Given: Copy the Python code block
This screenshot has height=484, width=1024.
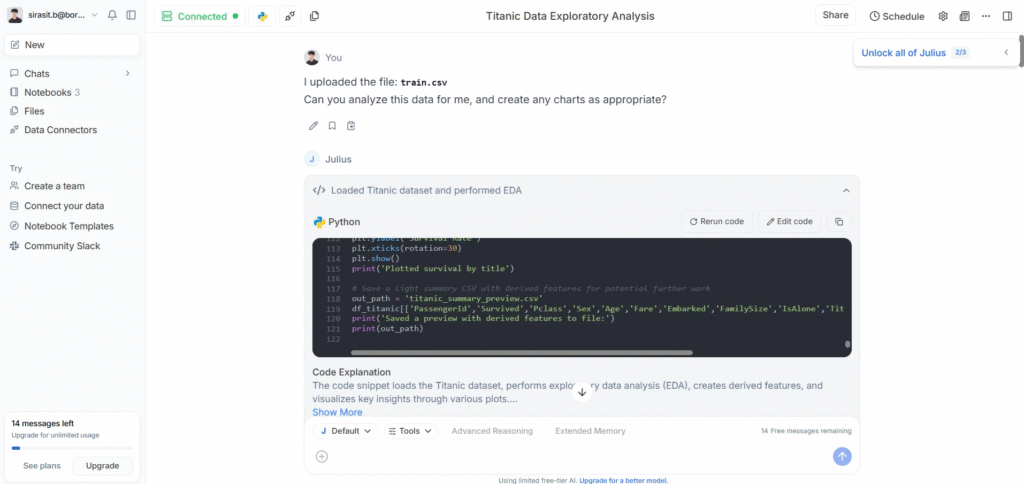Looking at the screenshot, I should point(839,221).
